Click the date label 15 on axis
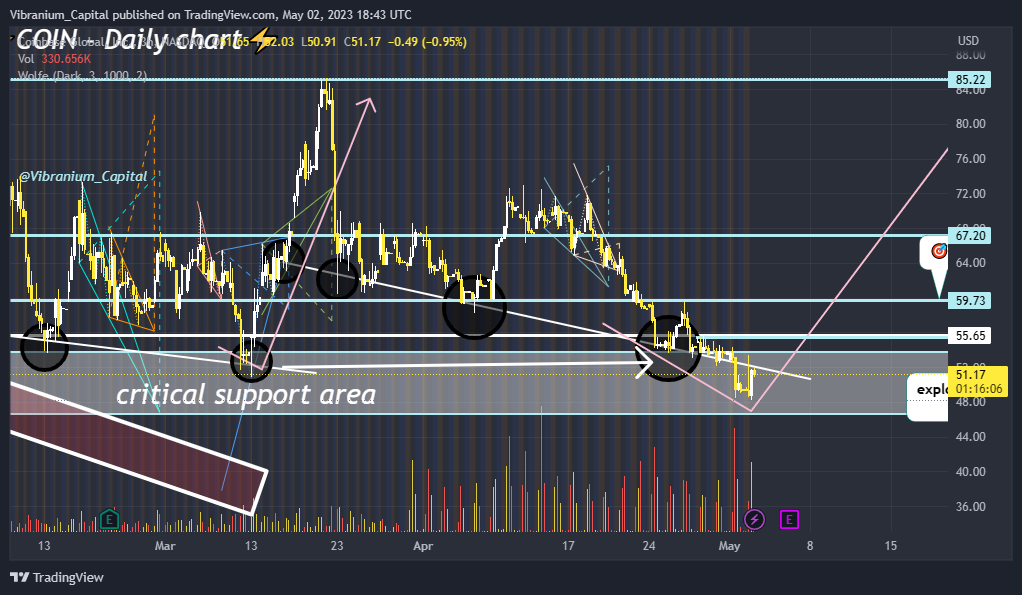 coord(891,546)
